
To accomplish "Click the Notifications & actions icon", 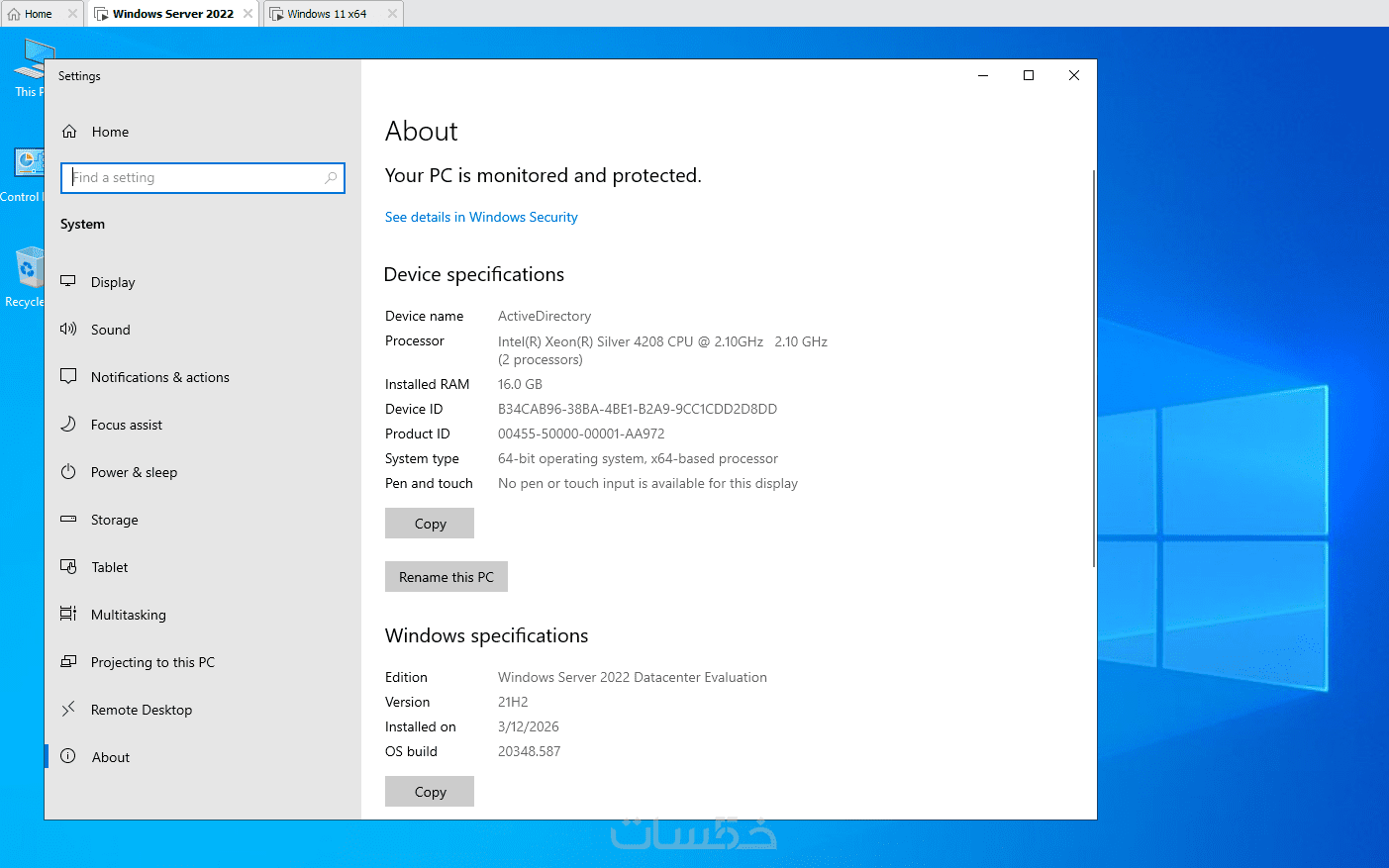I will pos(68,376).
